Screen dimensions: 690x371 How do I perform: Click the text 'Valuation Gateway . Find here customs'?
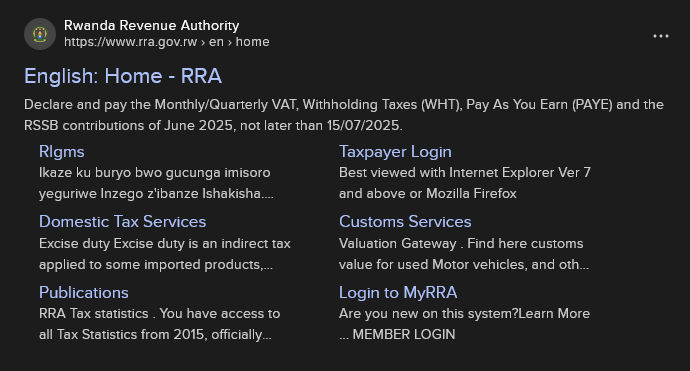(461, 243)
